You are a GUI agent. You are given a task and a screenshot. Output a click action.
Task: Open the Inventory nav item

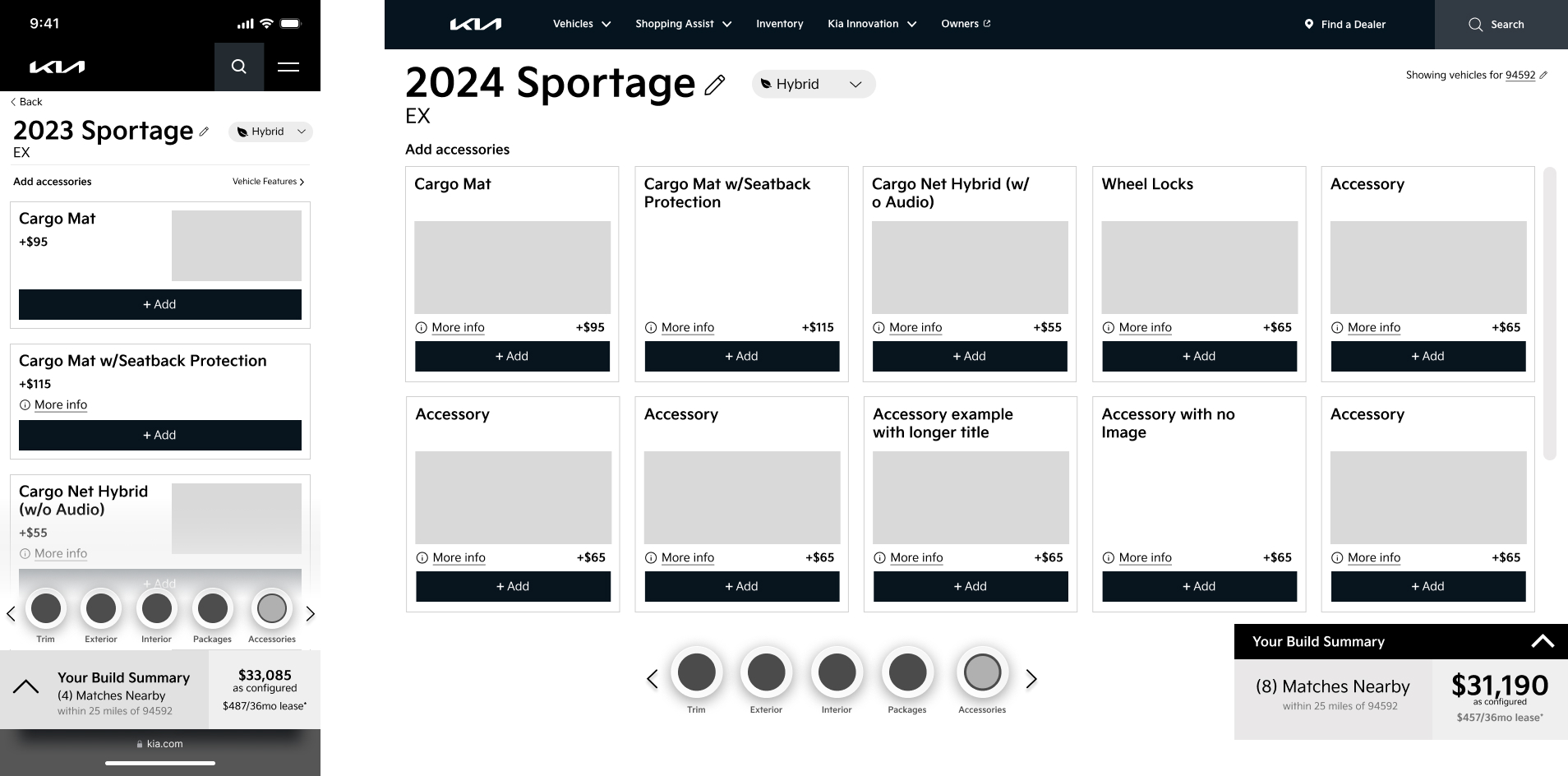coord(779,24)
